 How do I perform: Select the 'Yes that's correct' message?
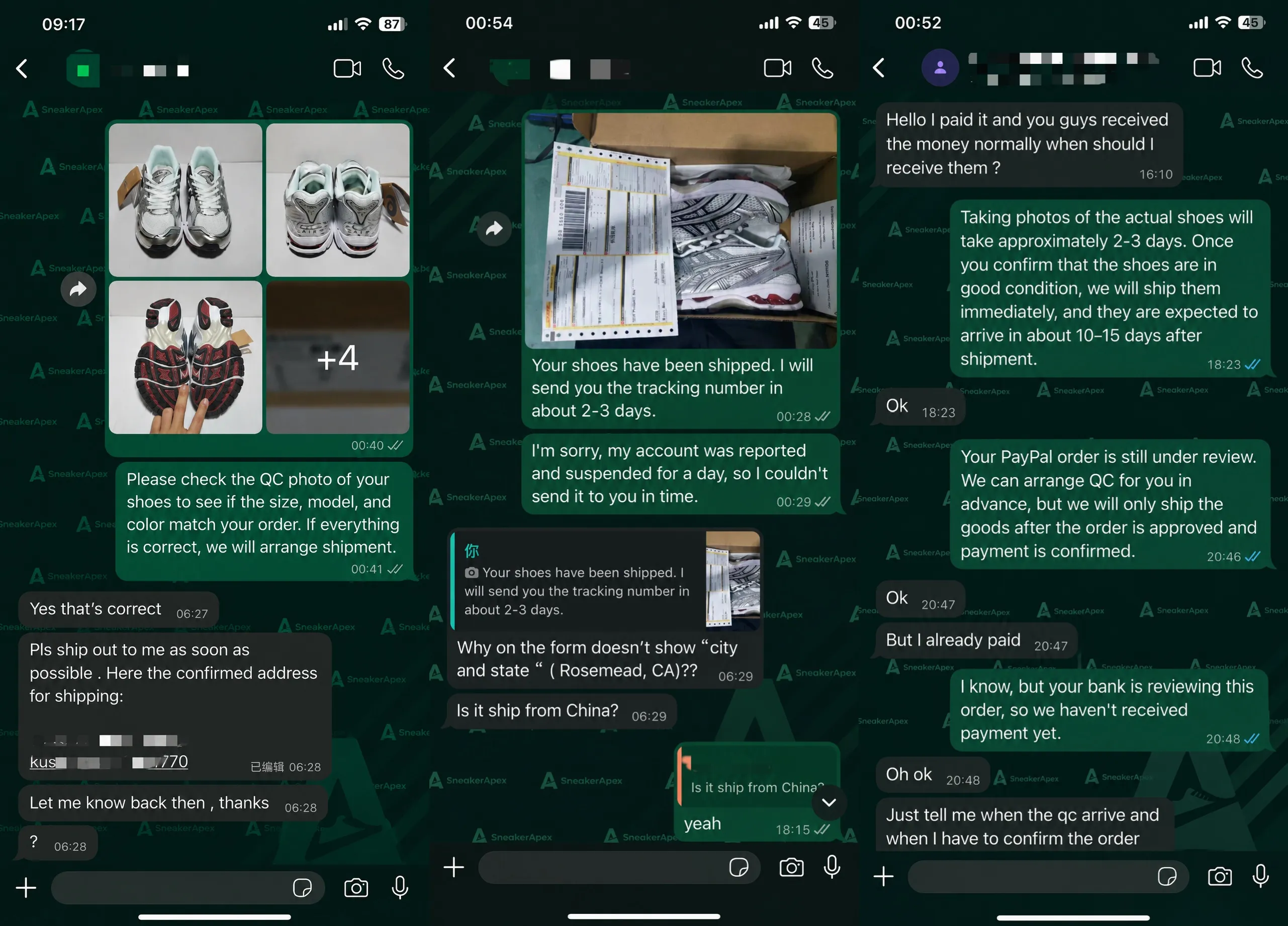[x=119, y=610]
